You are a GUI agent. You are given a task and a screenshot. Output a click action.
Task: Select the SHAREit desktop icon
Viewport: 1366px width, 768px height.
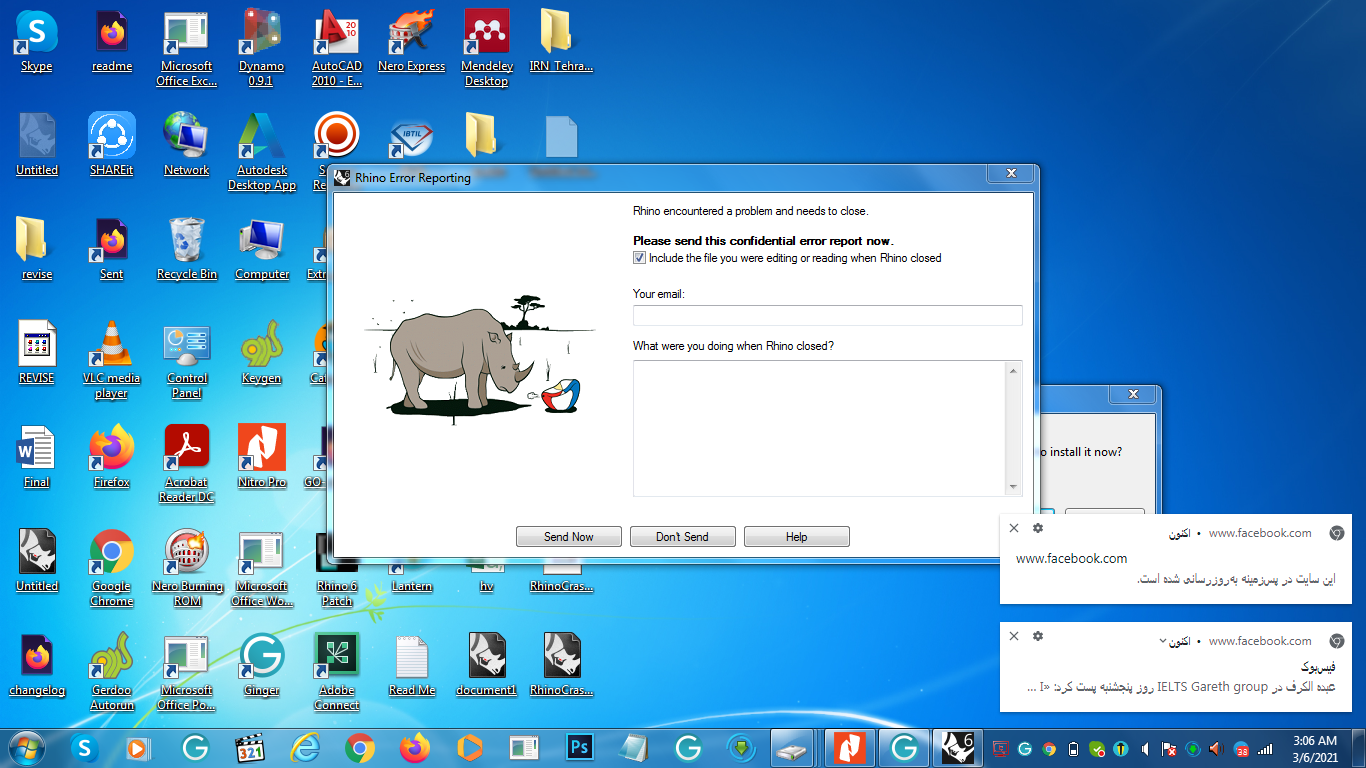click(112, 144)
